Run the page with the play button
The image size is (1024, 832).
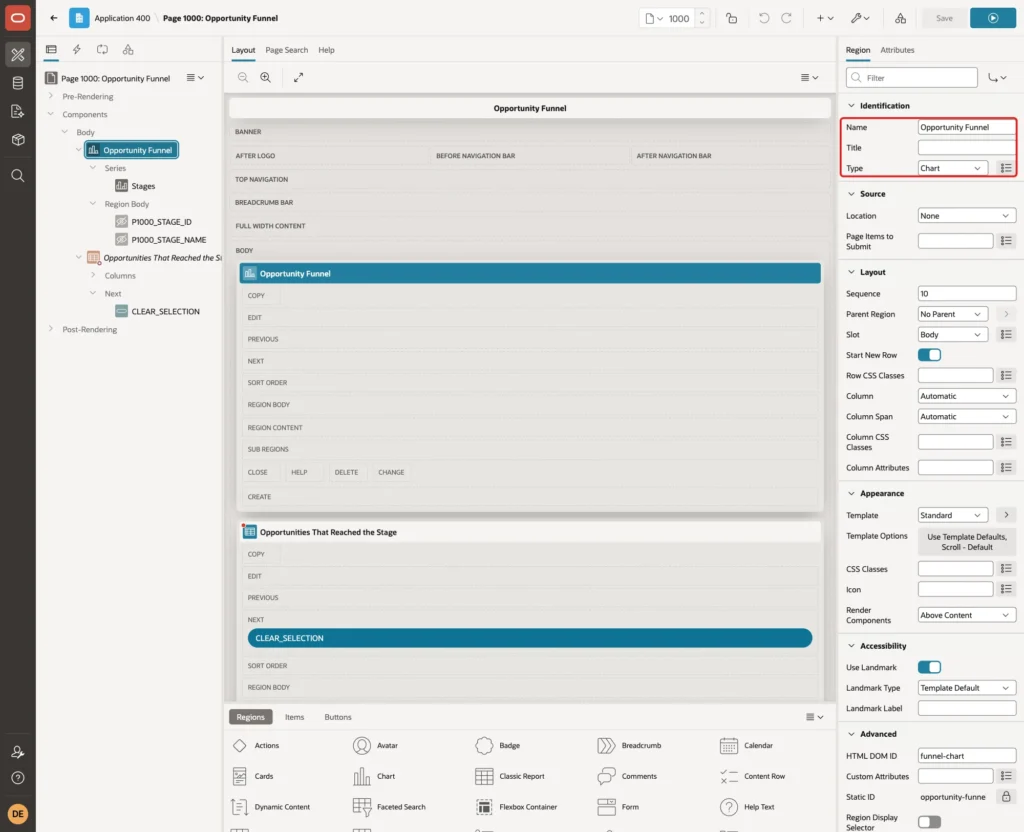993,18
